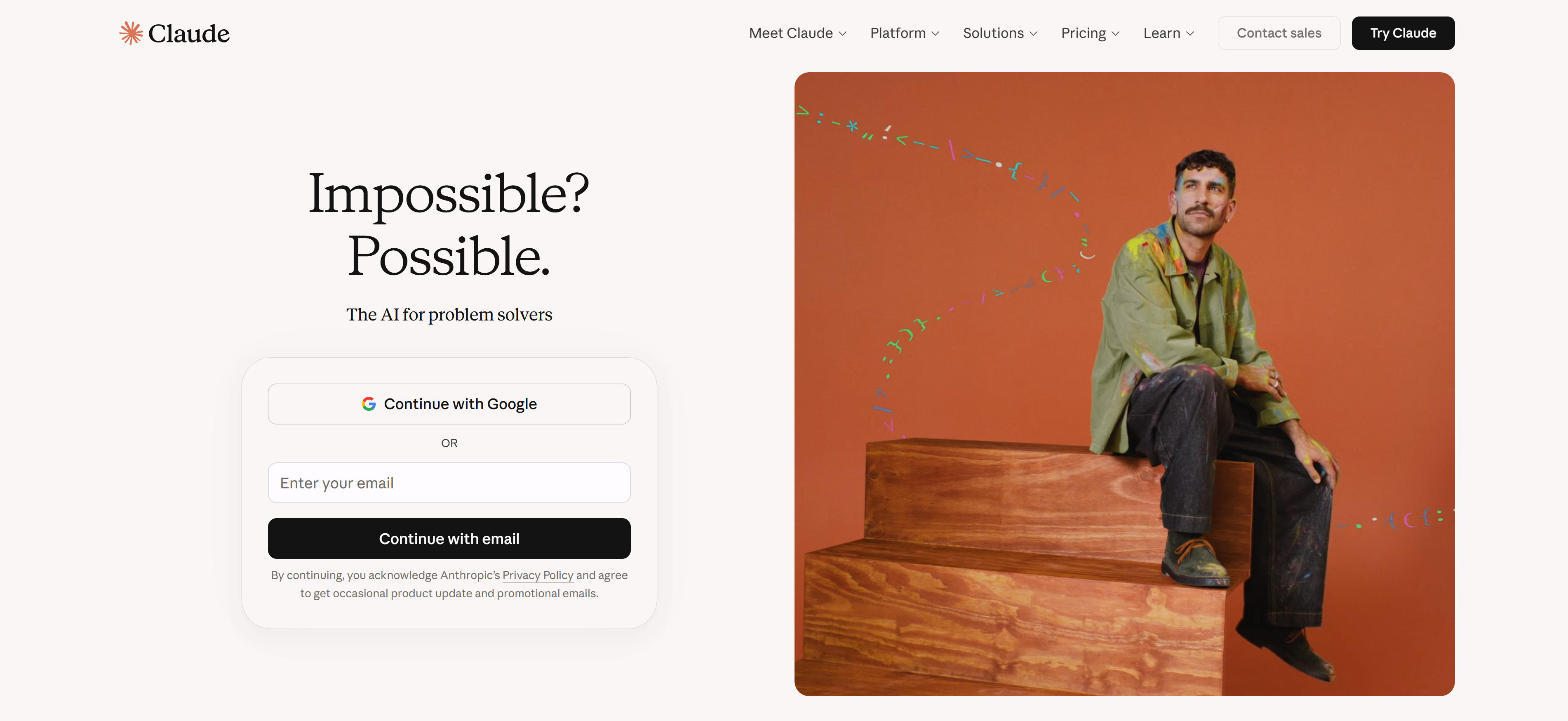The width and height of the screenshot is (1568, 721).
Task: Expand the Solutions navigation menu
Action: (x=1000, y=33)
